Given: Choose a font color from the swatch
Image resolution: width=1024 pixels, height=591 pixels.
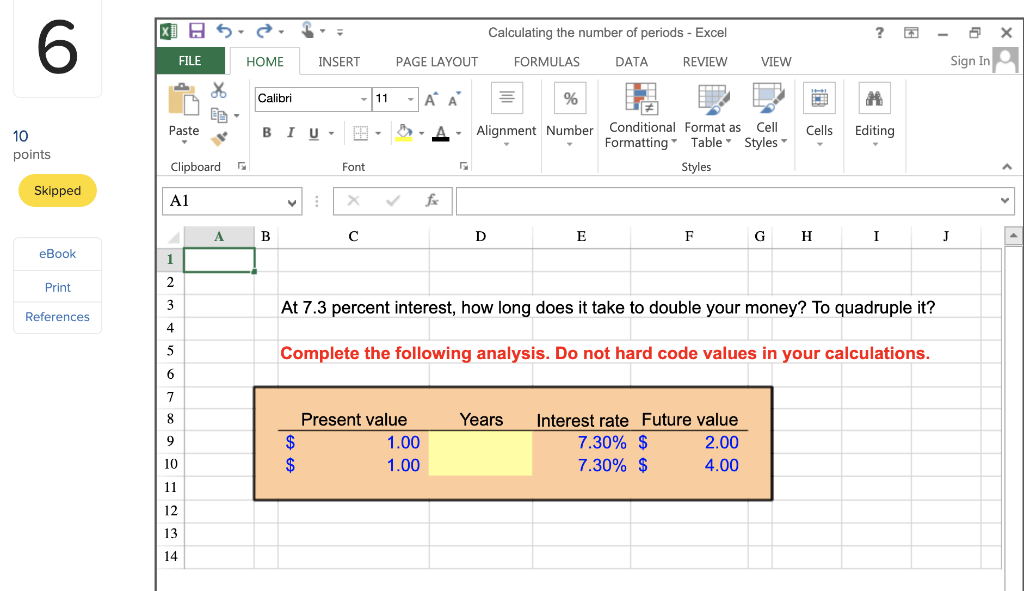Looking at the screenshot, I should [440, 132].
